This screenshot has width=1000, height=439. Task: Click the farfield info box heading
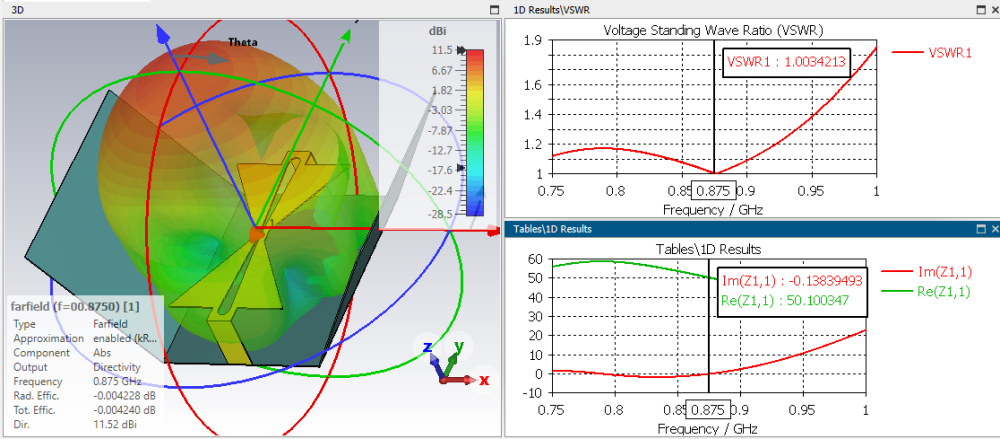point(76,307)
